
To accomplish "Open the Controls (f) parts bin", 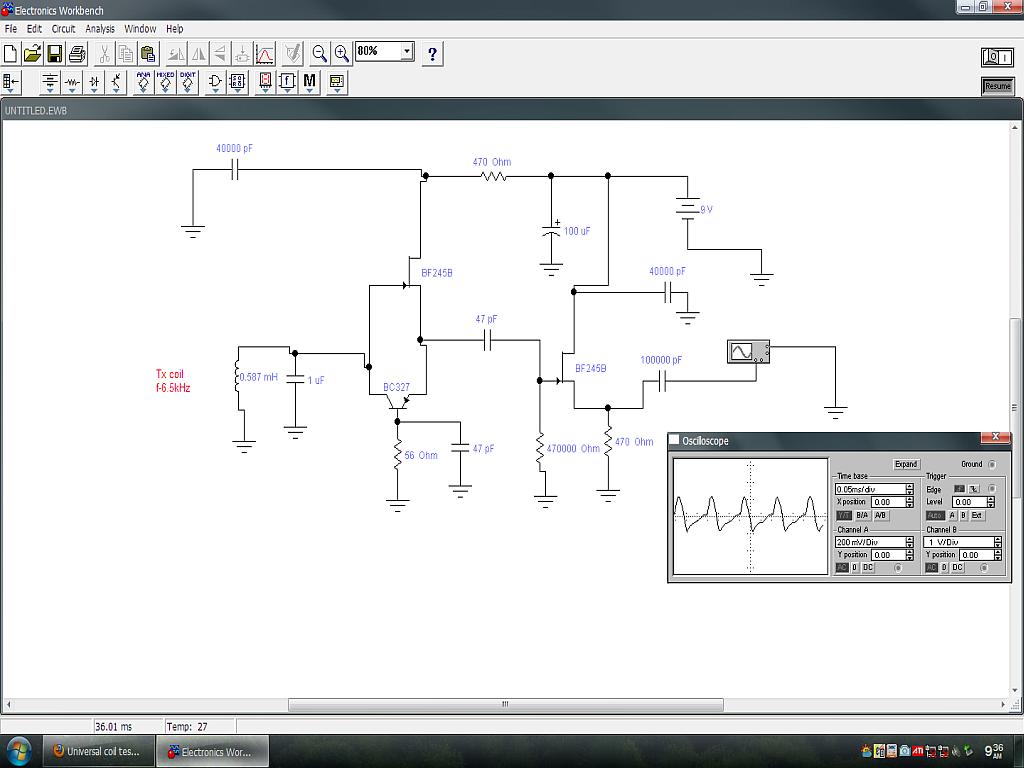I will tap(287, 82).
